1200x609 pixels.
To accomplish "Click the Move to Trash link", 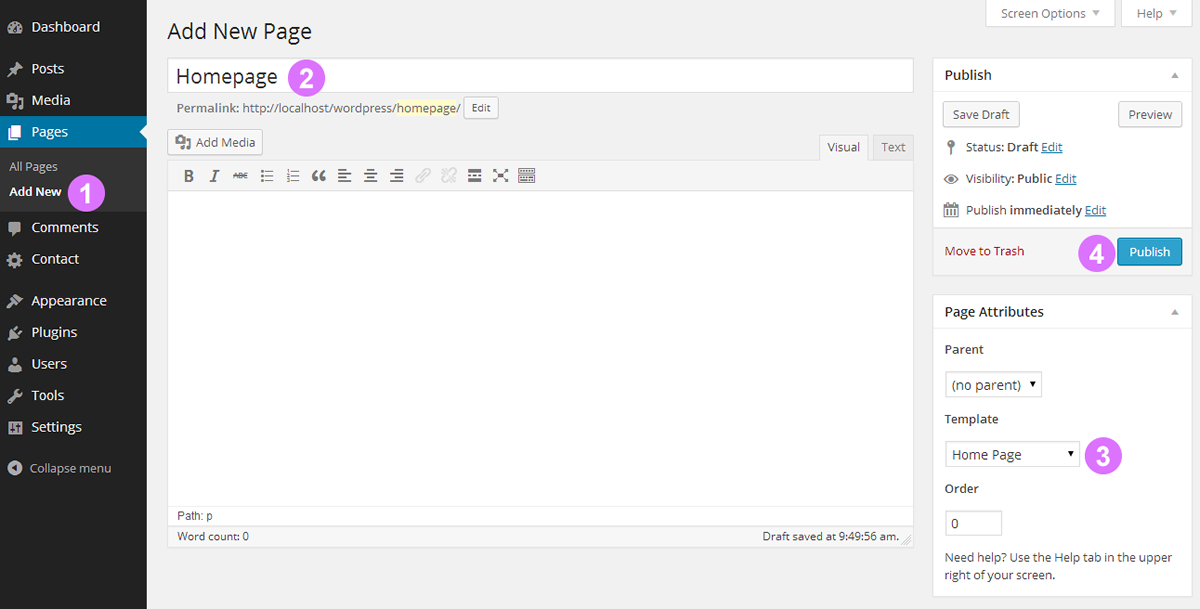I will [984, 251].
